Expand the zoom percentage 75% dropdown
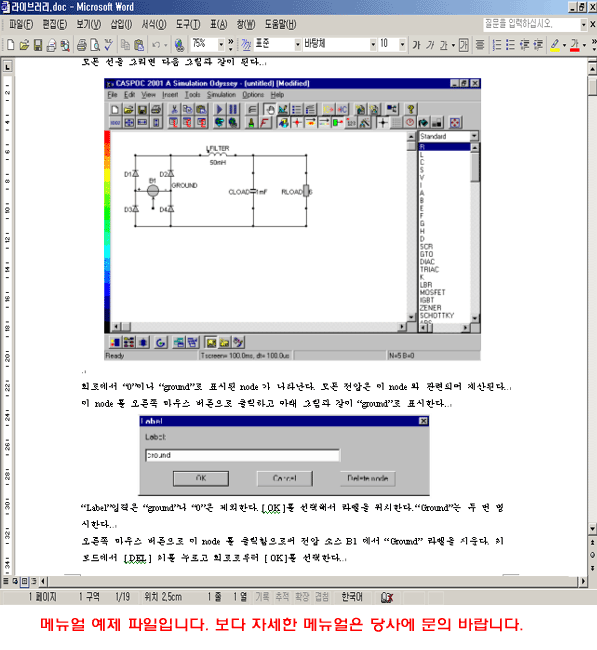The height and width of the screenshot is (650, 597). coord(221,44)
